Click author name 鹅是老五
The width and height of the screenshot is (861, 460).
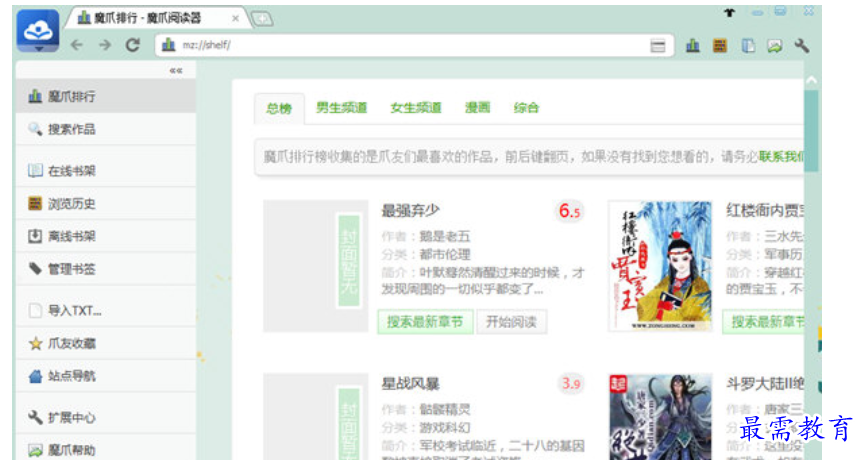[x=445, y=237]
